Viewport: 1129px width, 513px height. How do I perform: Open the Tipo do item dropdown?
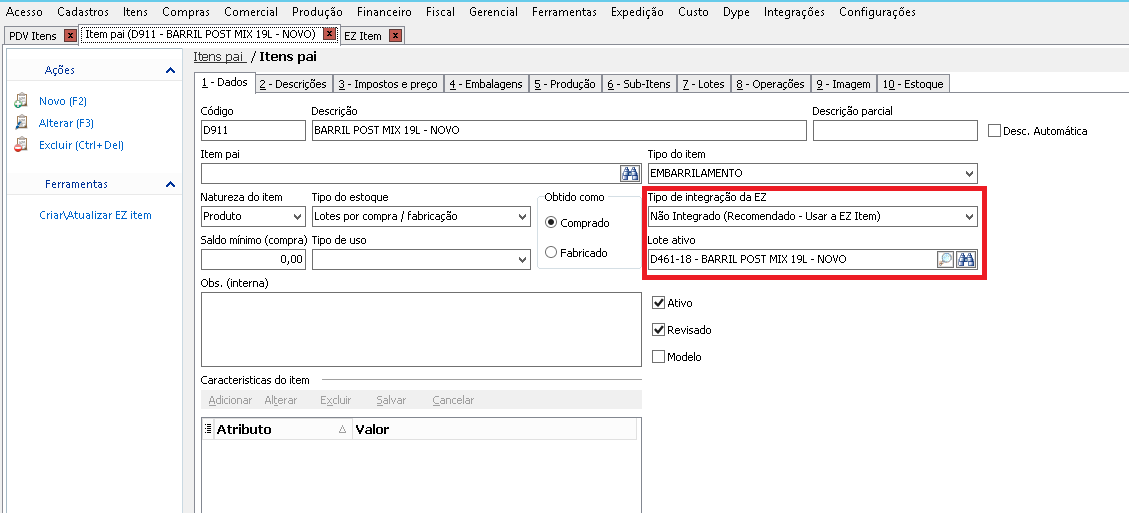click(x=970, y=174)
